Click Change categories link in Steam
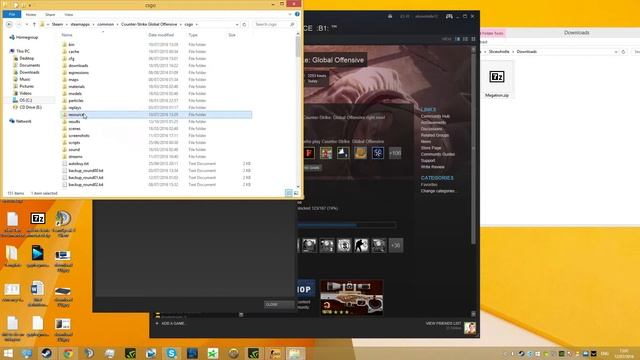Image resolution: width=640 pixels, height=360 pixels. [x=438, y=191]
